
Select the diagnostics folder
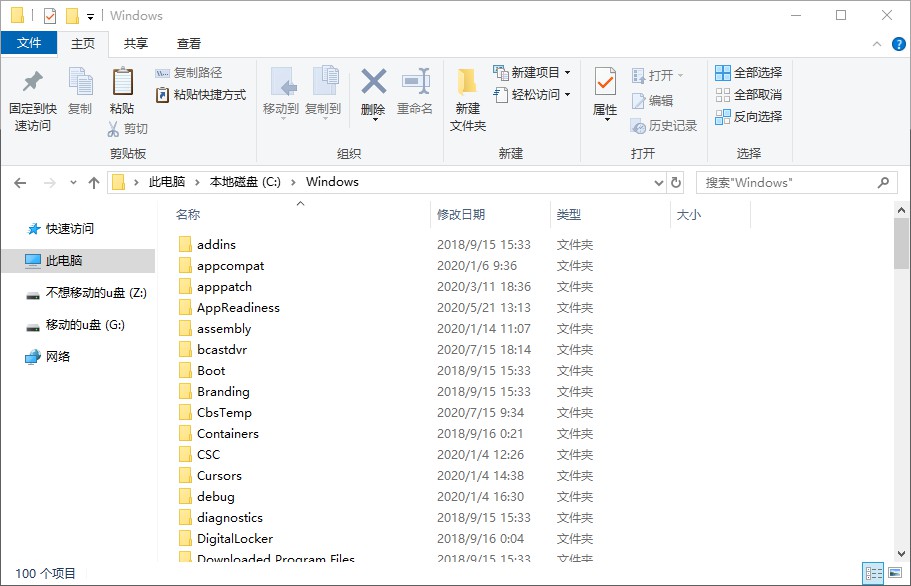coord(229,517)
